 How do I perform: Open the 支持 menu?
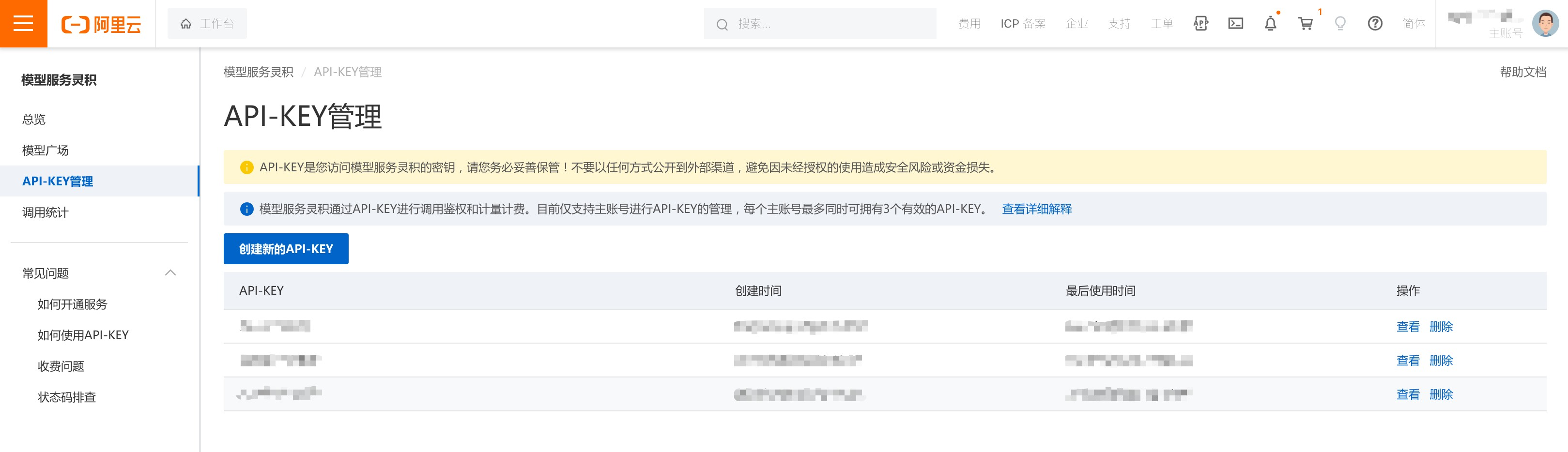[1119, 24]
